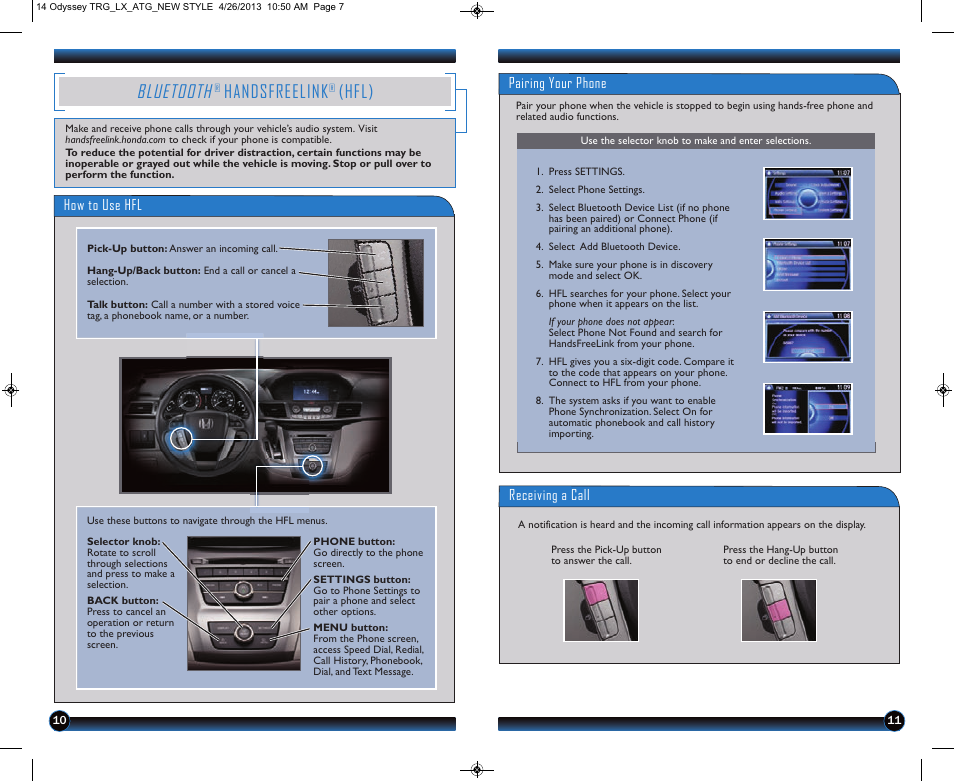Click the 'Pick-Up button:' label
The image size is (954, 781).
[x=127, y=248]
